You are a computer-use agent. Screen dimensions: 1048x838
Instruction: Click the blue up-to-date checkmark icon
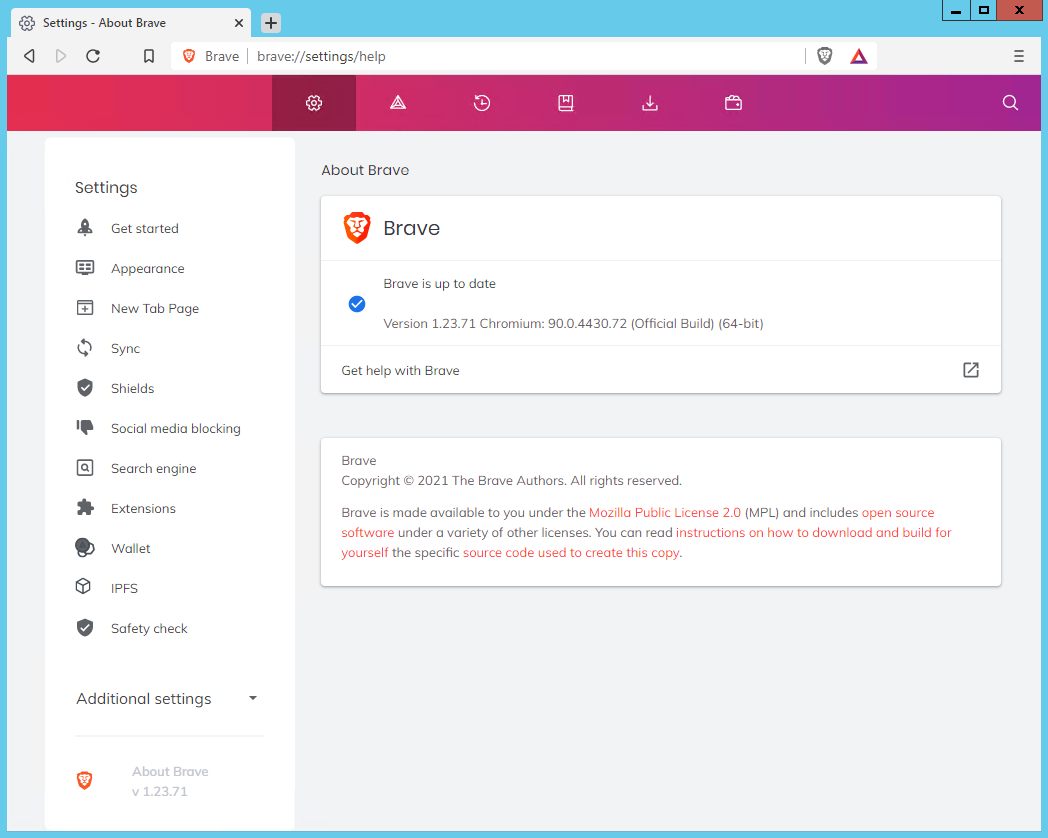tap(357, 304)
